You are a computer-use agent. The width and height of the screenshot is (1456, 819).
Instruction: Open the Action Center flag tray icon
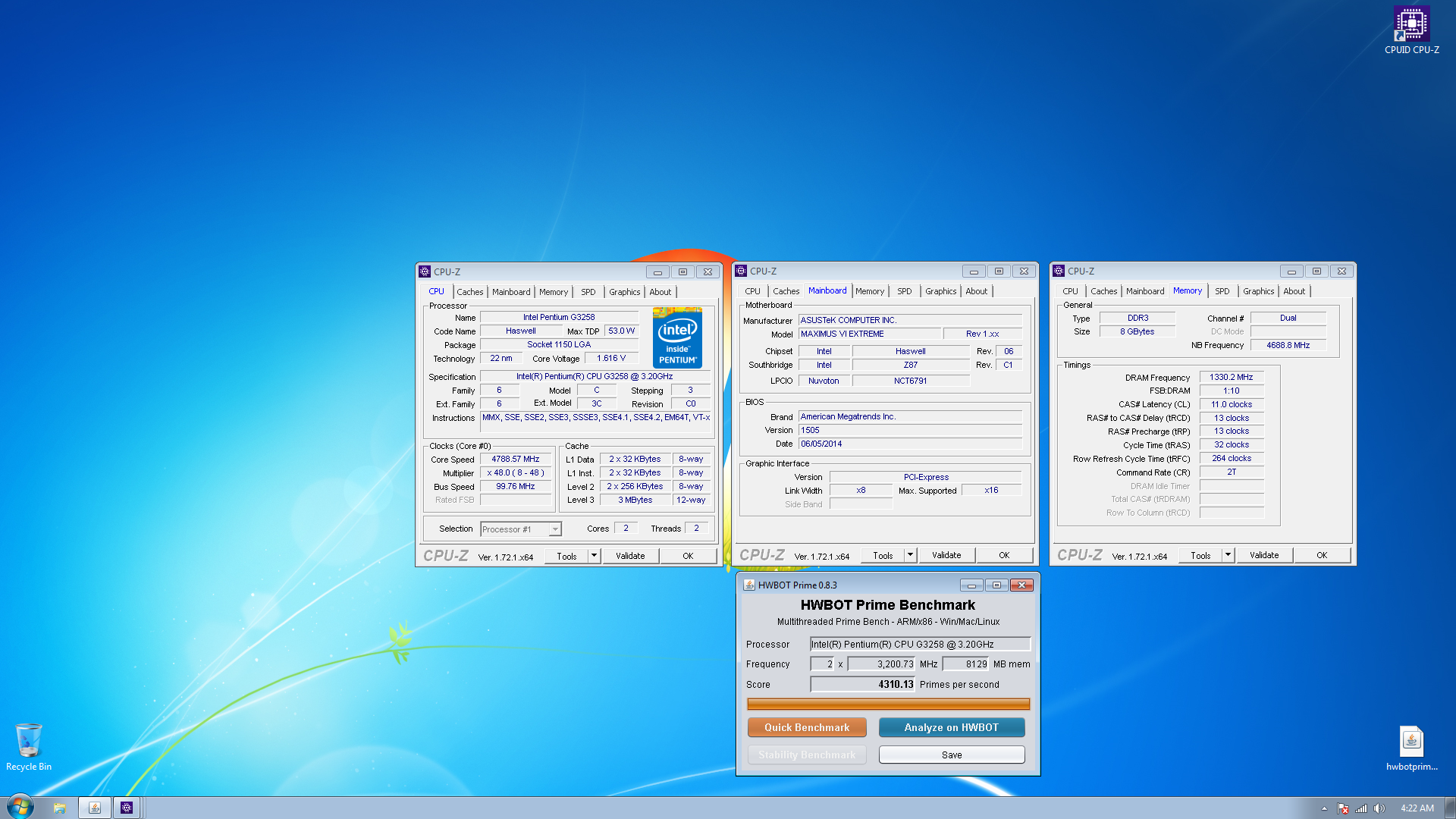(x=1343, y=808)
